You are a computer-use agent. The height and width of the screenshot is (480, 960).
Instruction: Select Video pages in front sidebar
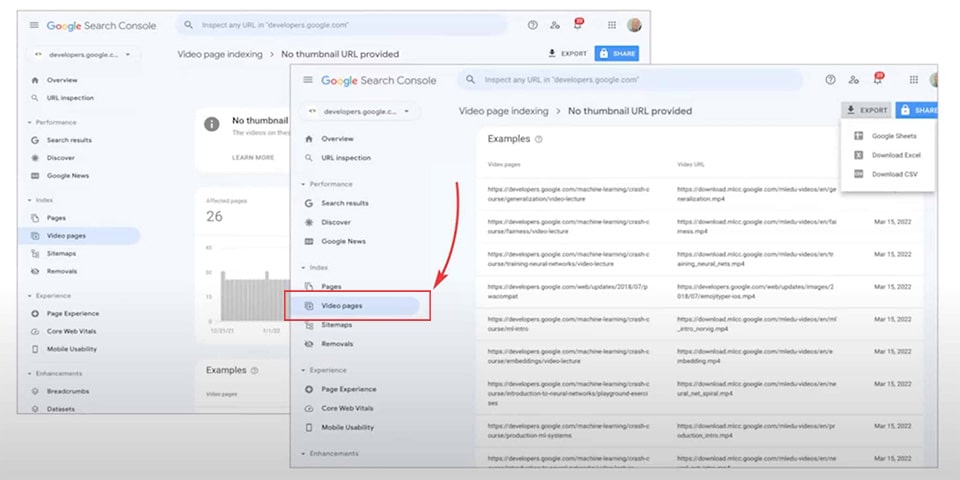pyautogui.click(x=356, y=306)
